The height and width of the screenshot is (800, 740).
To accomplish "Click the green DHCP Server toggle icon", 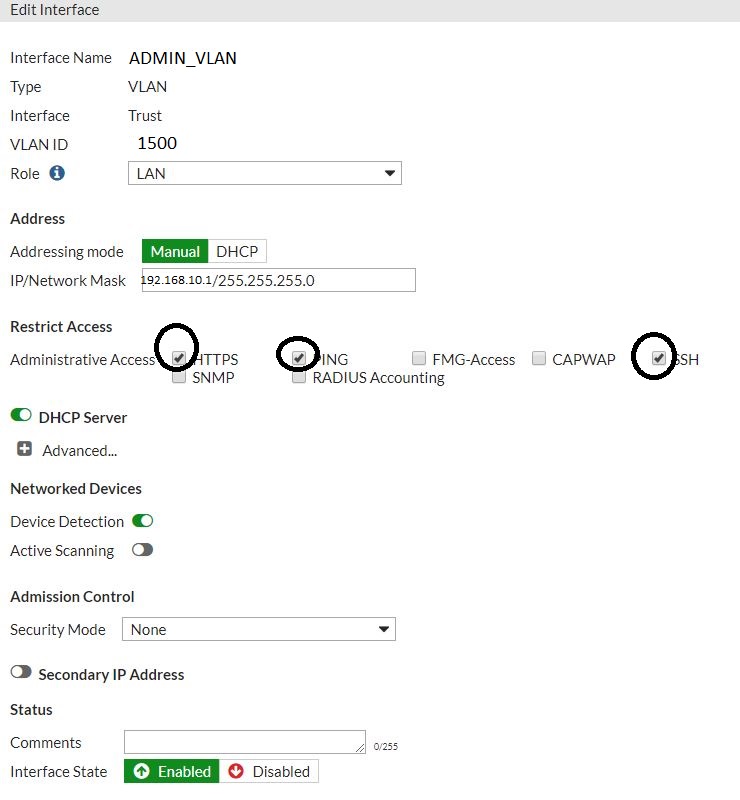I will pyautogui.click(x=21, y=417).
